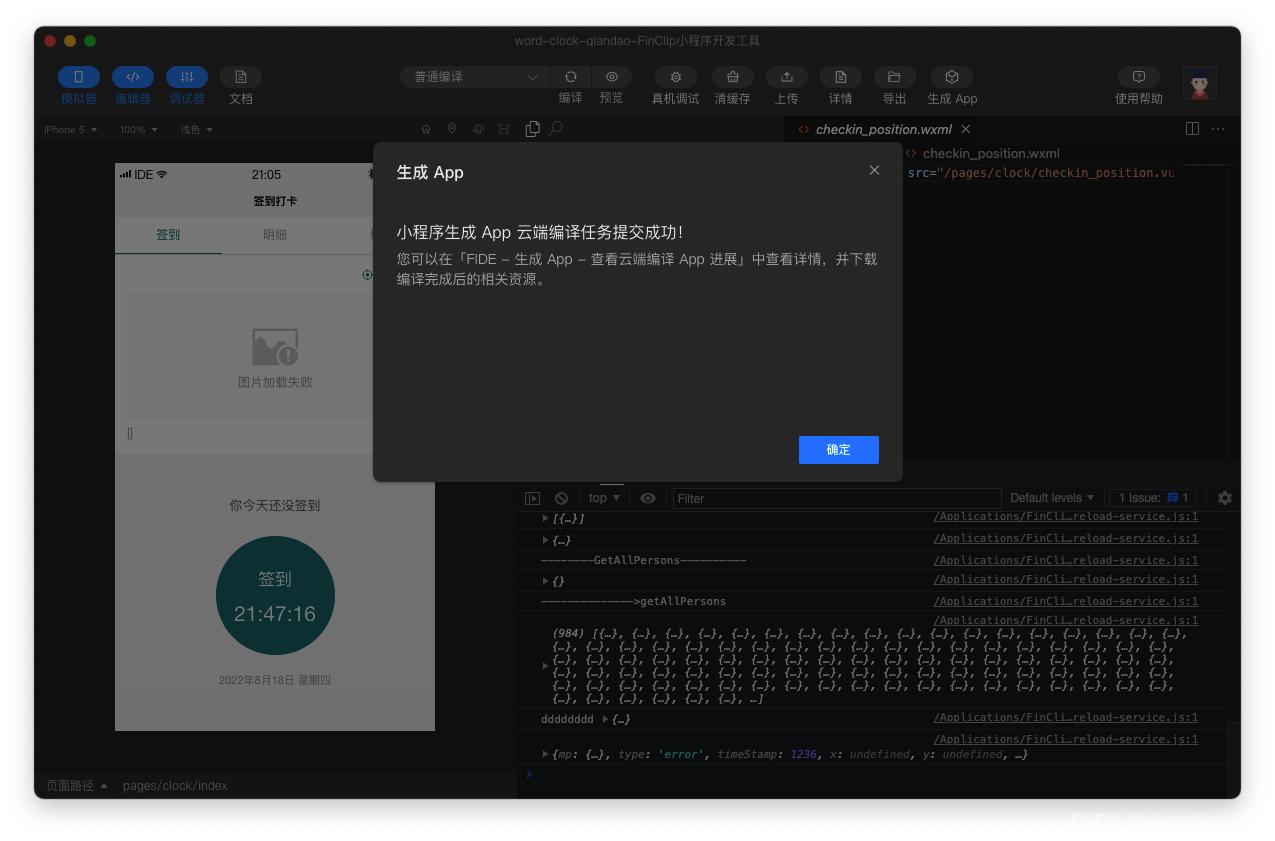Click the 导出 export icon

pos(894,77)
